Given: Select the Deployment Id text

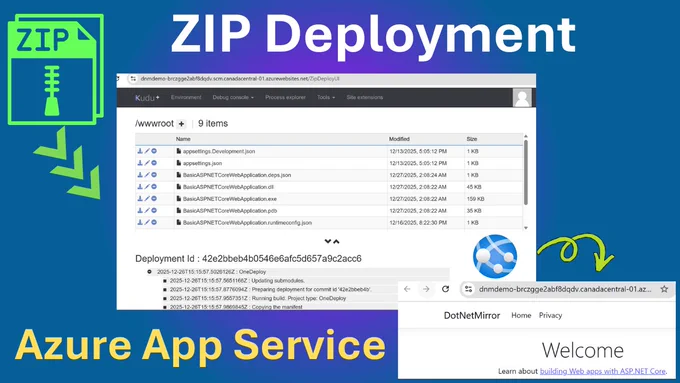Looking at the screenshot, I should (x=248, y=259).
